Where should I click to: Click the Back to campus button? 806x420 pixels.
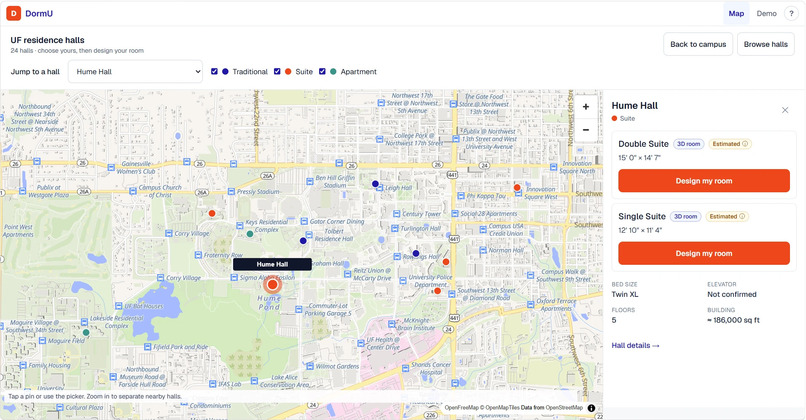[x=698, y=44]
